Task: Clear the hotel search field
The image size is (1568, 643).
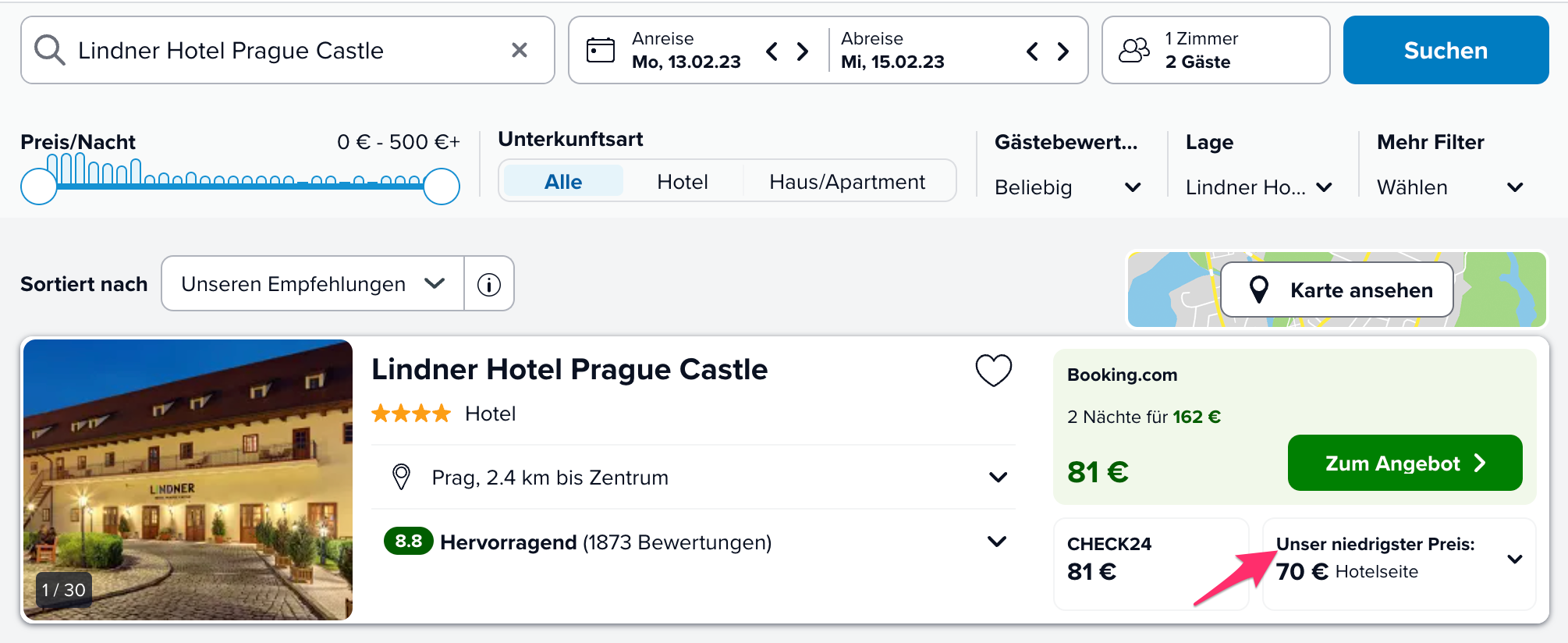Action: 520,51
